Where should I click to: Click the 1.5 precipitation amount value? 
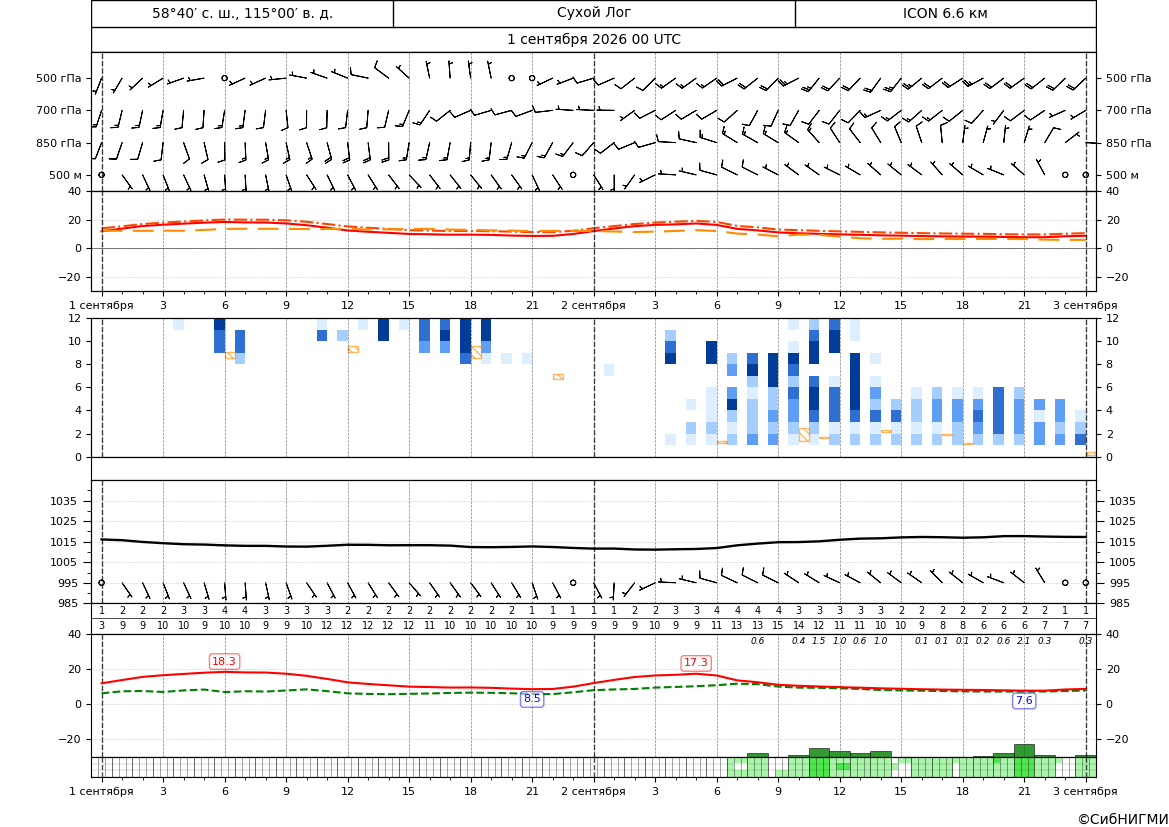[x=819, y=641]
